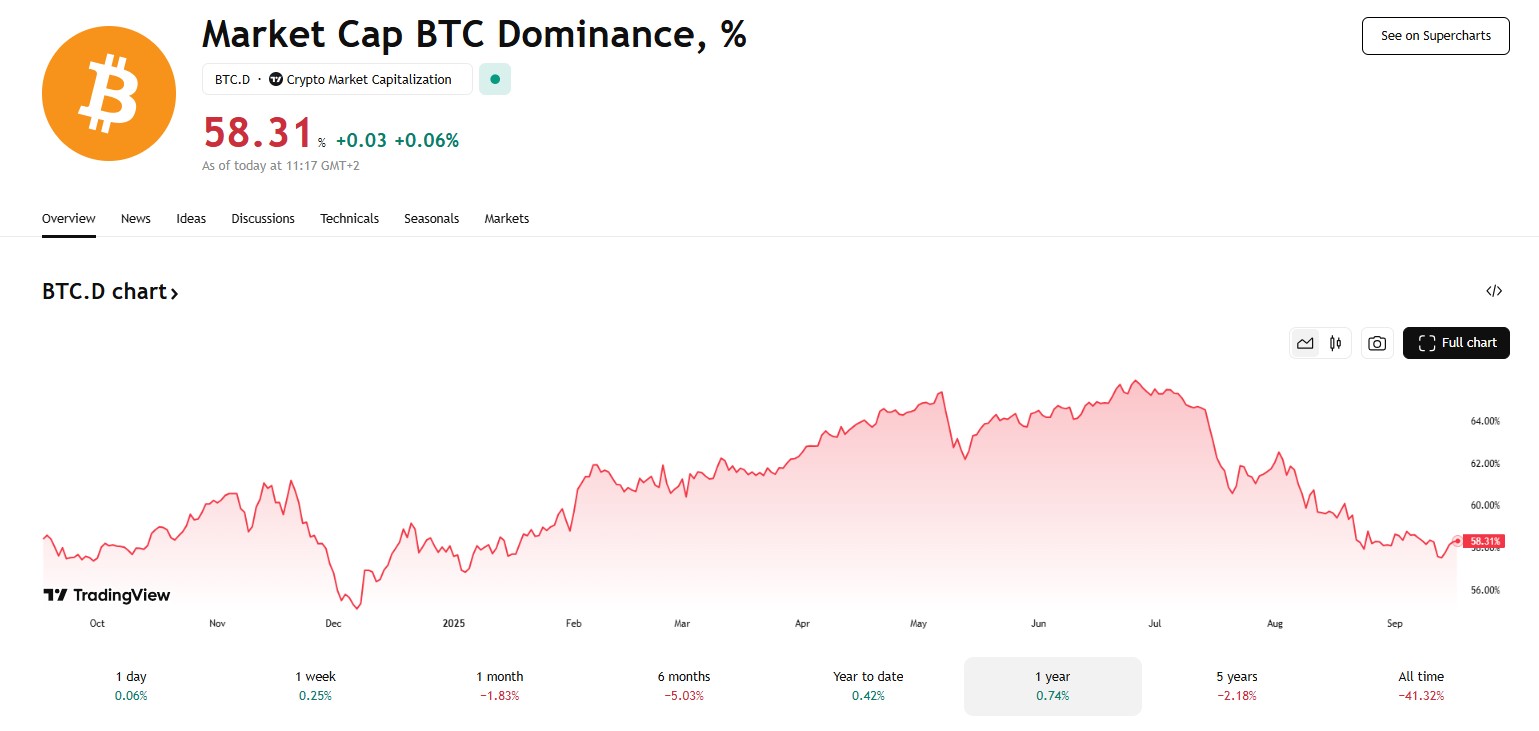Select the 1 day time range
Viewport: 1539px width, 731px height.
131,686
